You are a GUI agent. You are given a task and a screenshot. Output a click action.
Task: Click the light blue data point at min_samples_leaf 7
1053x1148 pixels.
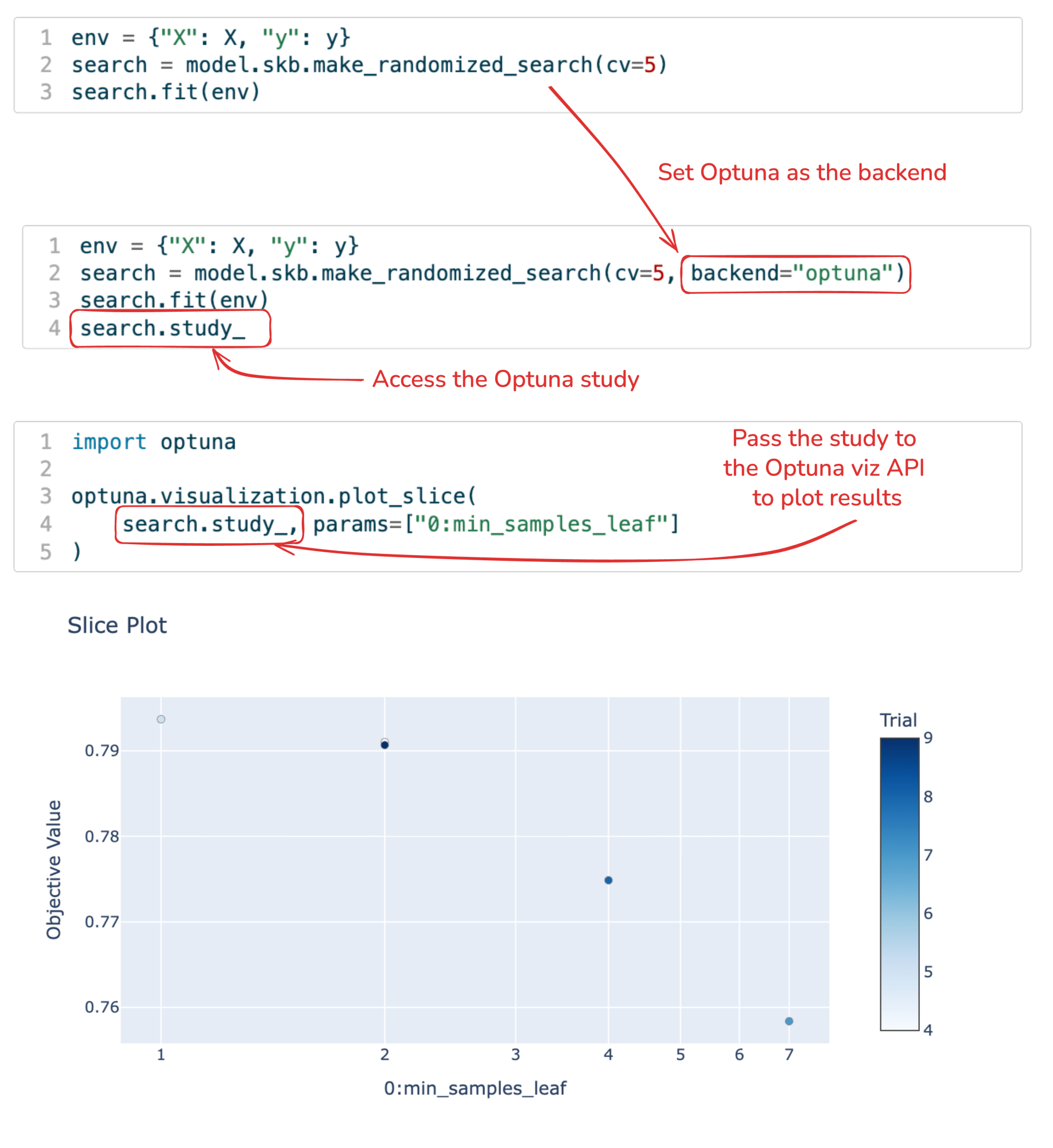pyautogui.click(x=790, y=1021)
